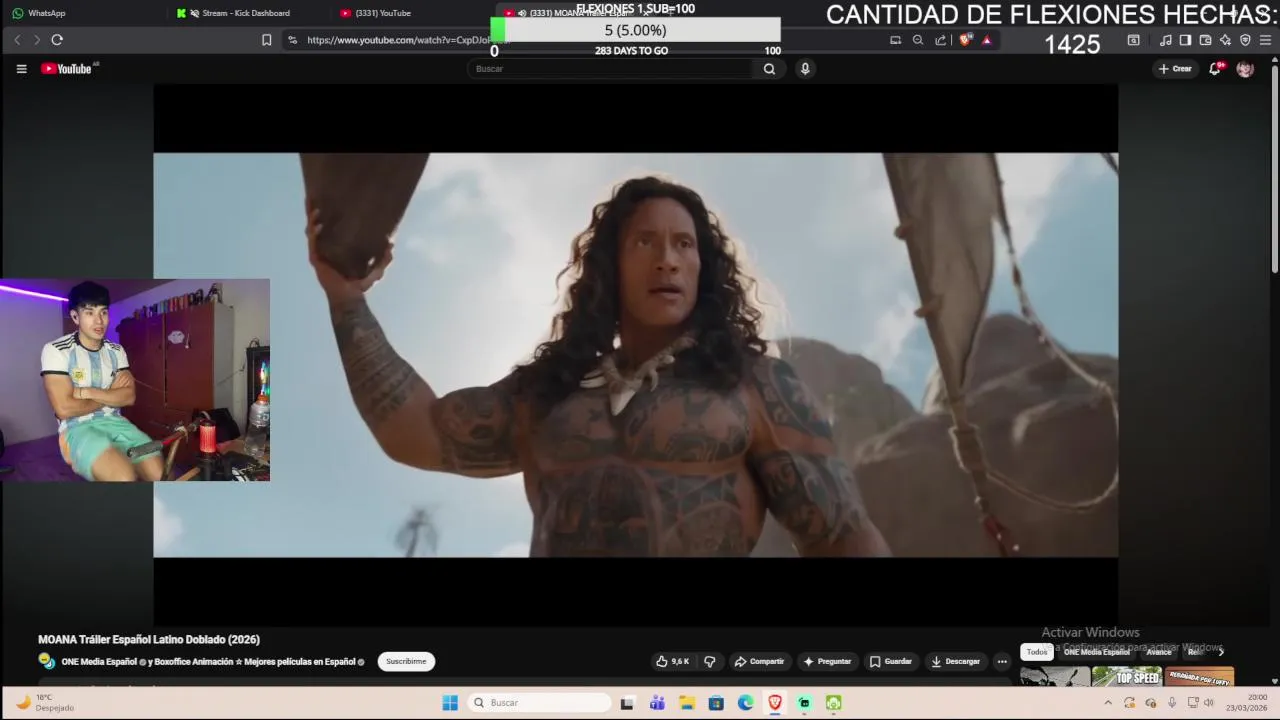Open Microsoft Edge from the taskbar
This screenshot has height=720, width=1280.
click(x=746, y=703)
